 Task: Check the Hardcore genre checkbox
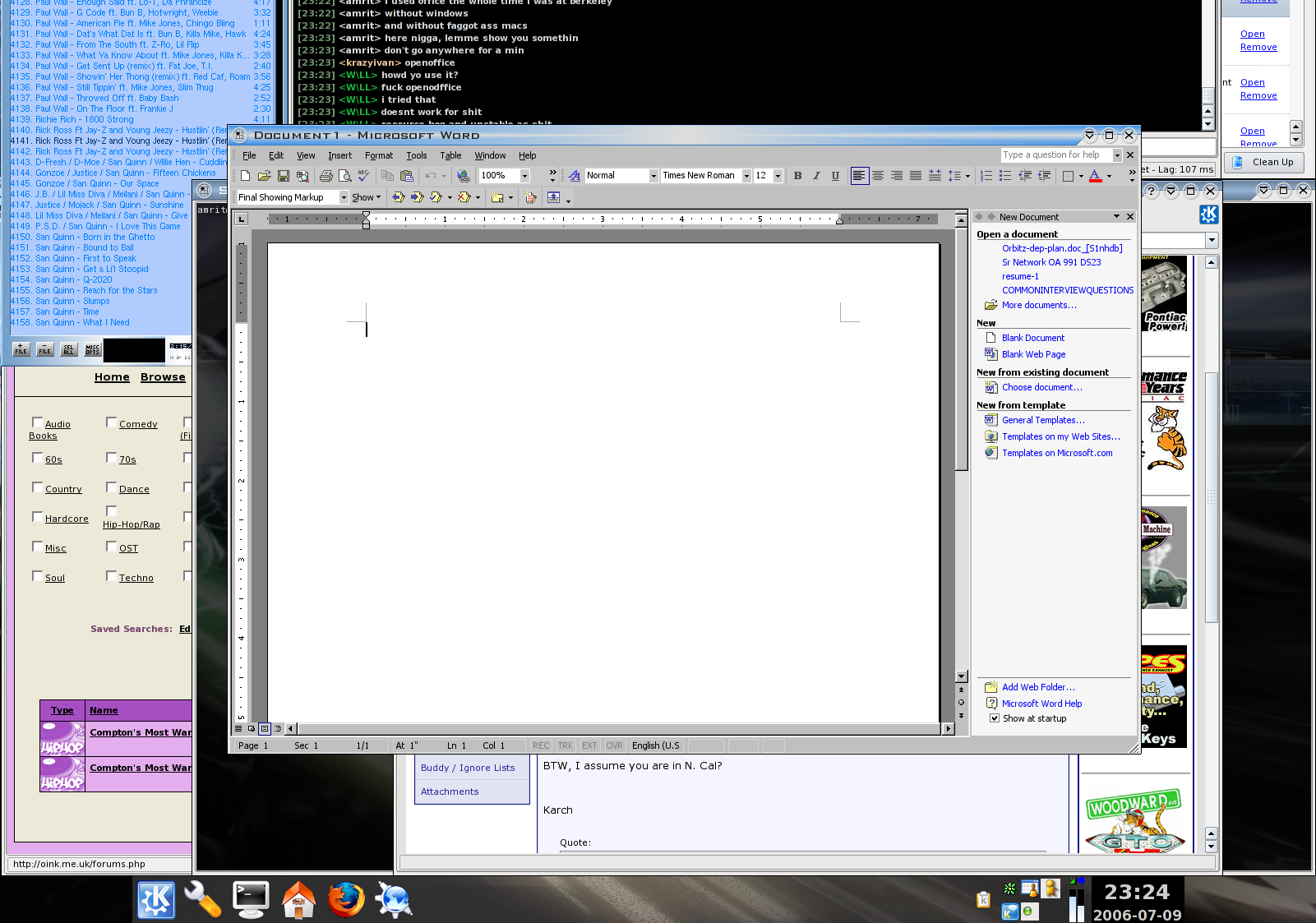37,517
